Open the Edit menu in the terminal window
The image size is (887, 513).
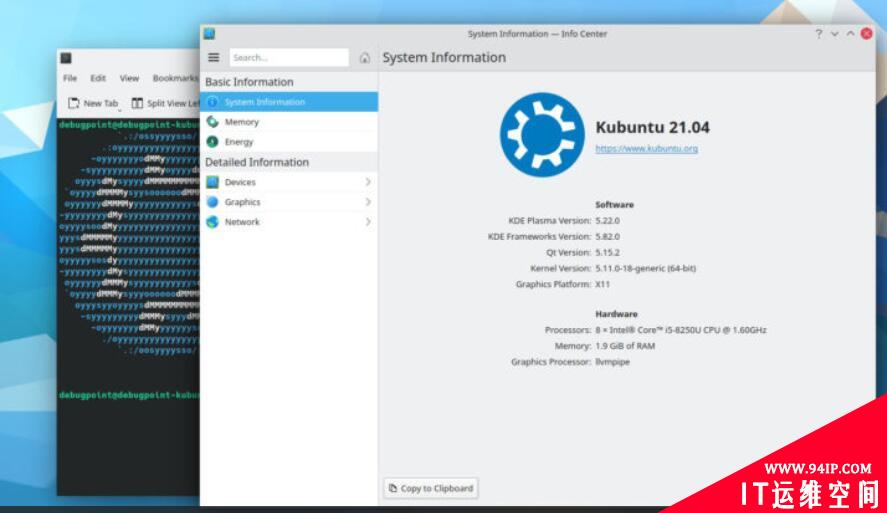pos(98,78)
